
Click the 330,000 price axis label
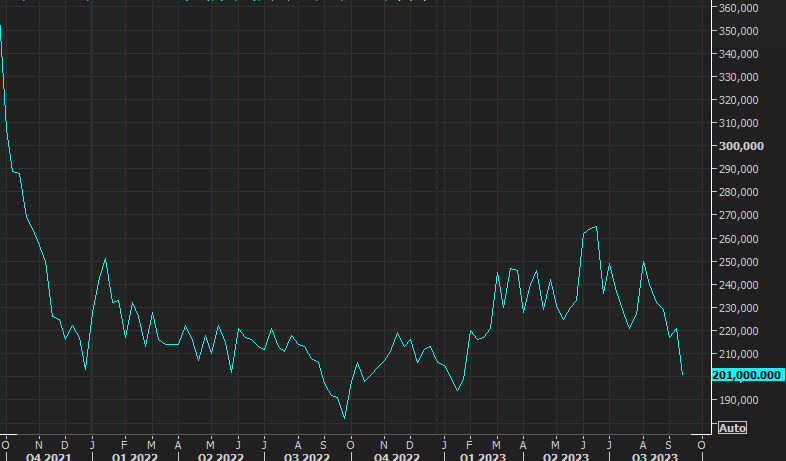tap(741, 77)
